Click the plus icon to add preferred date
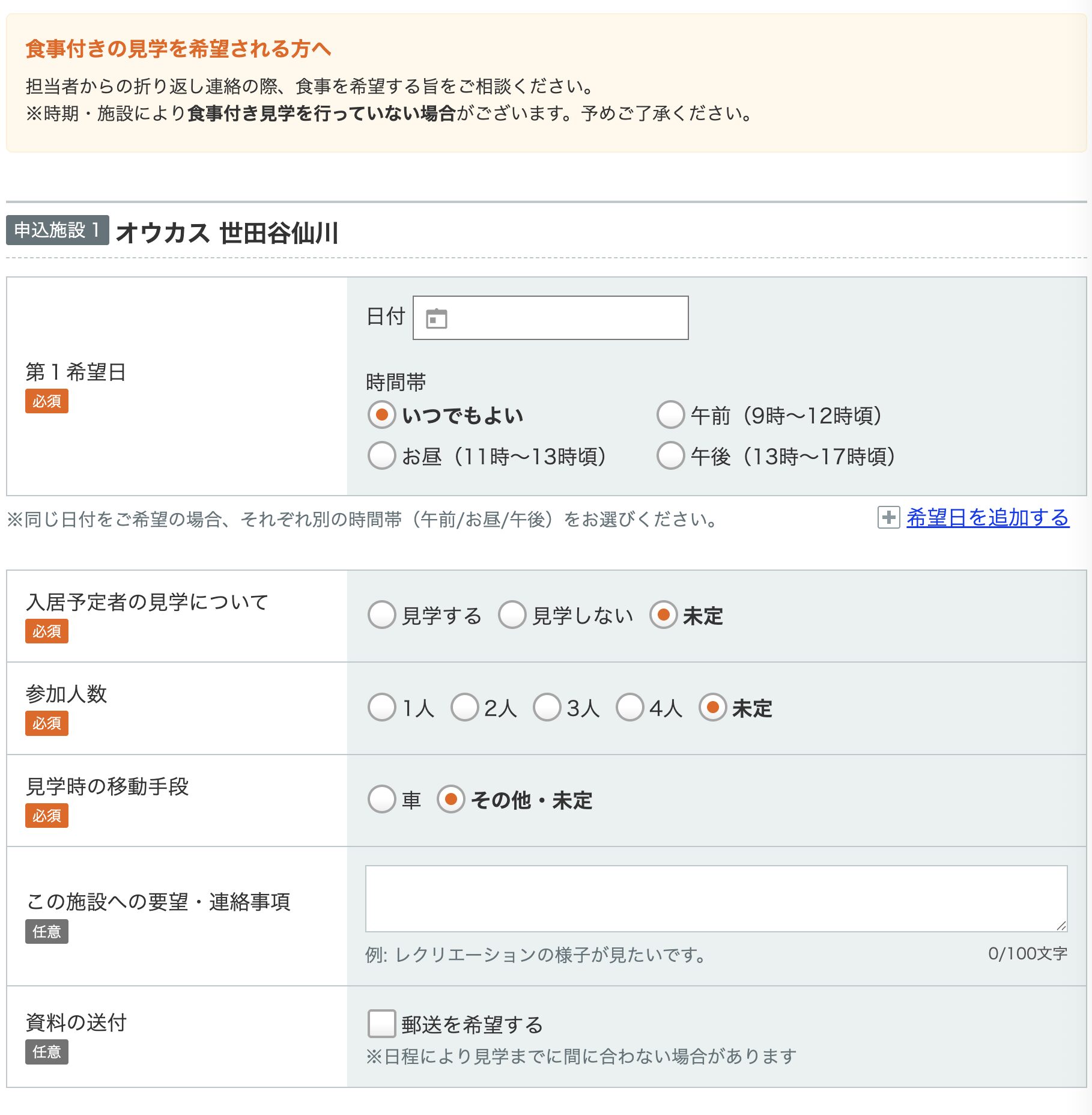This screenshot has width=1092, height=1115. tap(888, 517)
